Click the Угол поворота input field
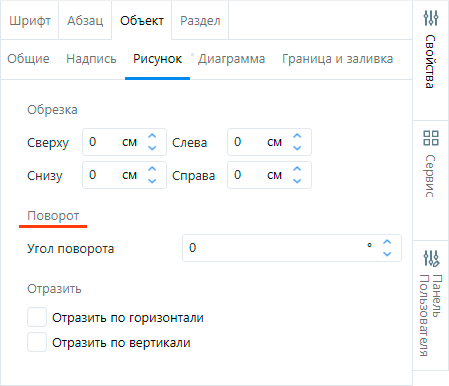 [x=292, y=248]
